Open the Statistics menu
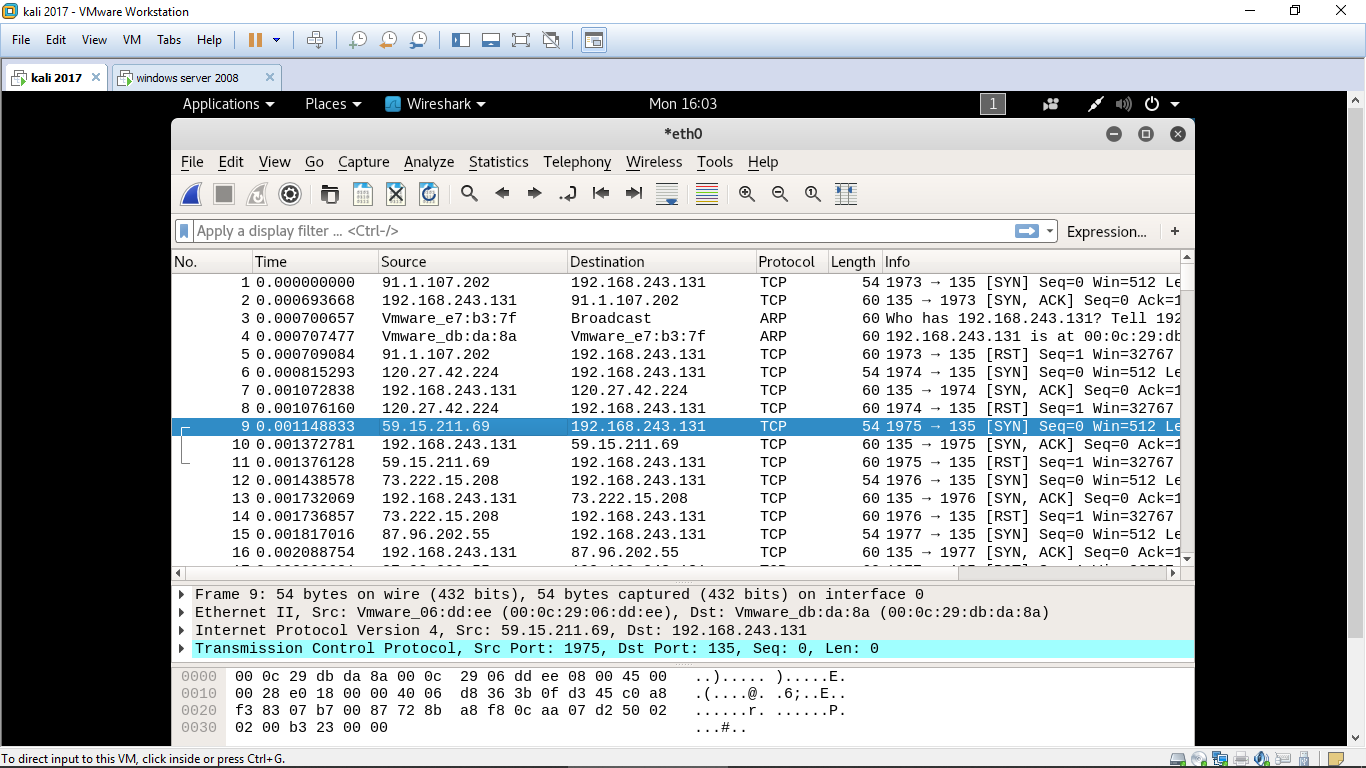Image resolution: width=1366 pixels, height=768 pixels. pyautogui.click(x=498, y=162)
